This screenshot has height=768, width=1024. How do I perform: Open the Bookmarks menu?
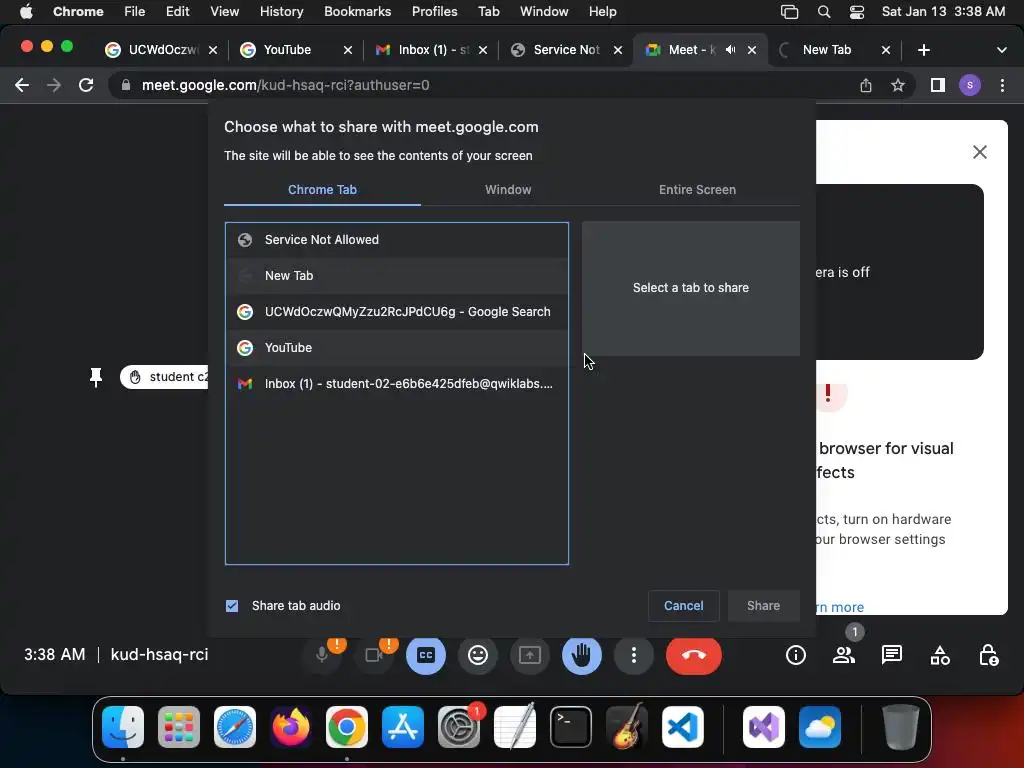pos(357,12)
